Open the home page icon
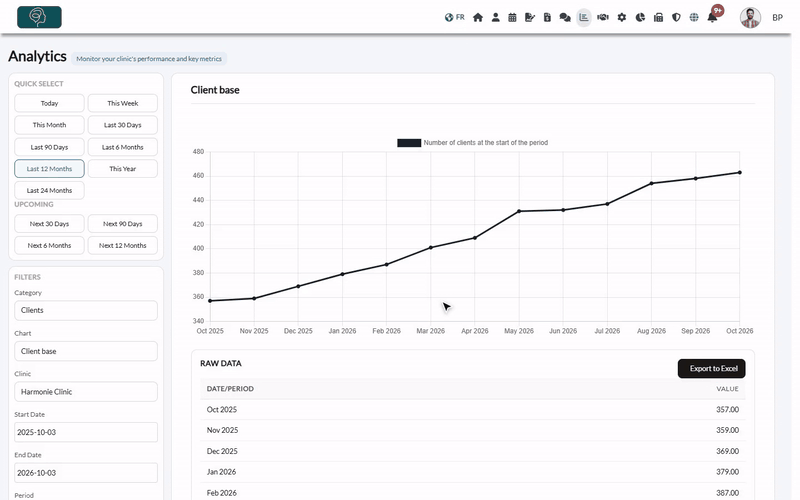This screenshot has width=800, height=500. [478, 17]
